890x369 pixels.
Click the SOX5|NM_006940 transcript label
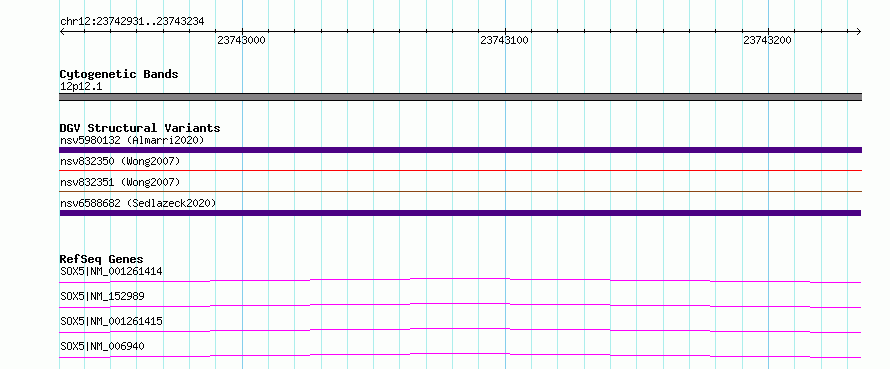point(102,346)
